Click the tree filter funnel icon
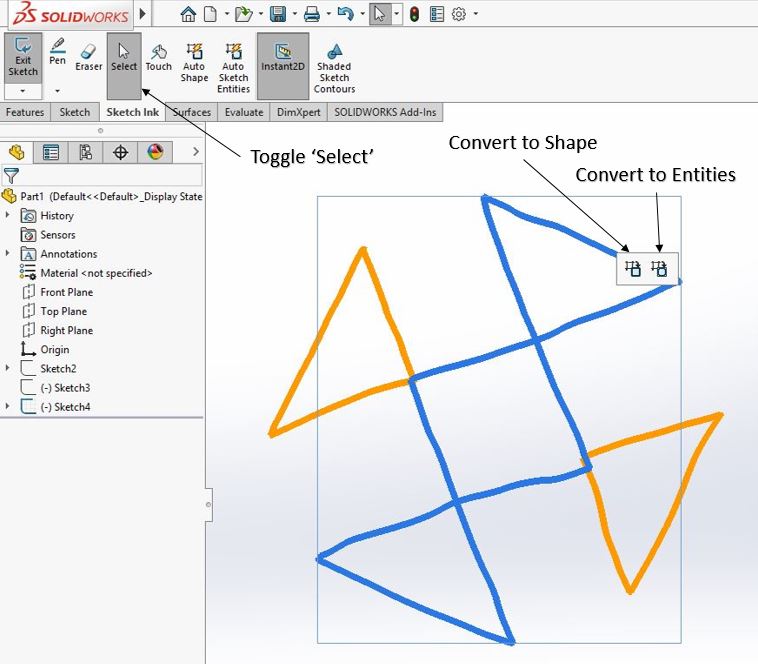Viewport: 758px width, 665px height. (11, 176)
